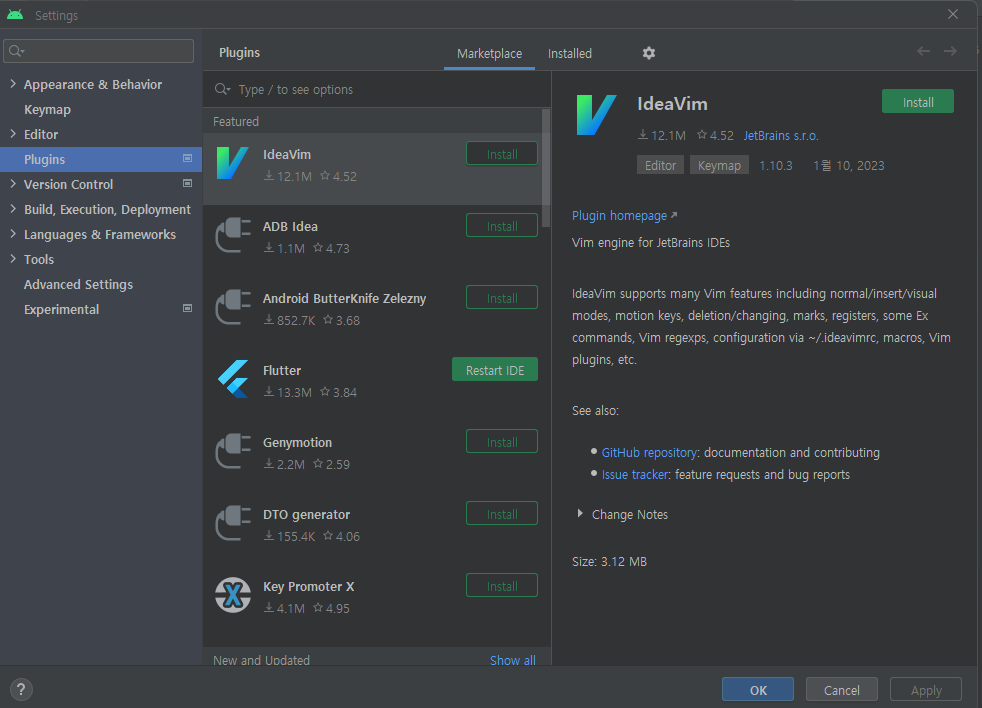Click Install in IdeaVim details panel
The width and height of the screenshot is (982, 708).
917,102
